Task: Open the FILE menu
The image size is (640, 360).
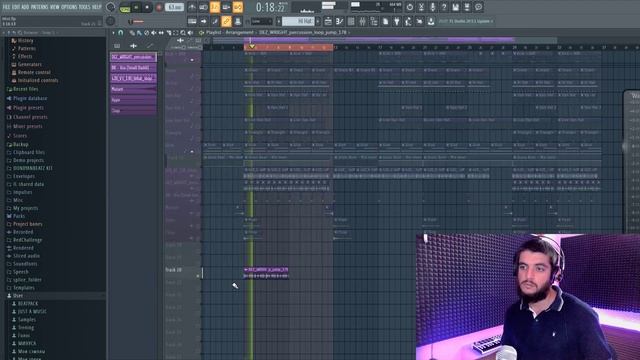Action: pyautogui.click(x=6, y=7)
